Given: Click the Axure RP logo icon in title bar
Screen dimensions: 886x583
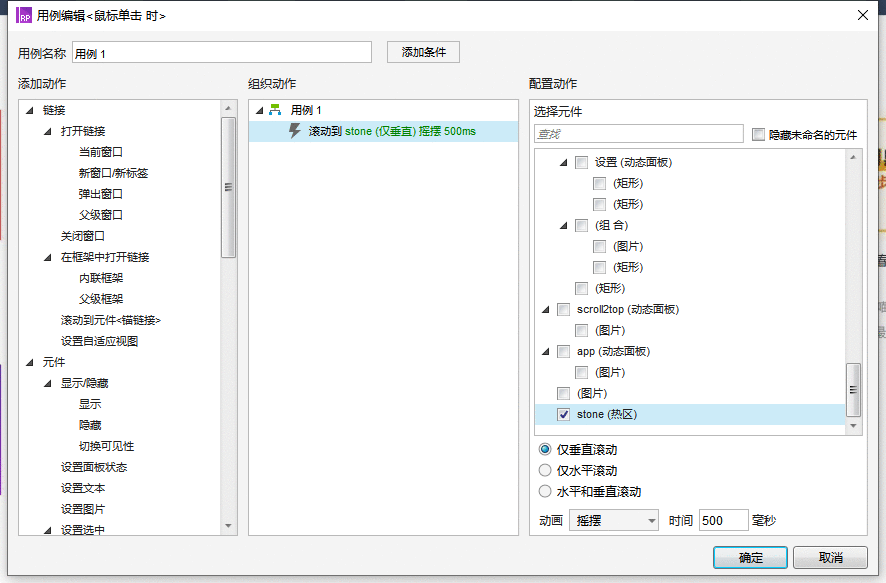Looking at the screenshot, I should pyautogui.click(x=24, y=15).
